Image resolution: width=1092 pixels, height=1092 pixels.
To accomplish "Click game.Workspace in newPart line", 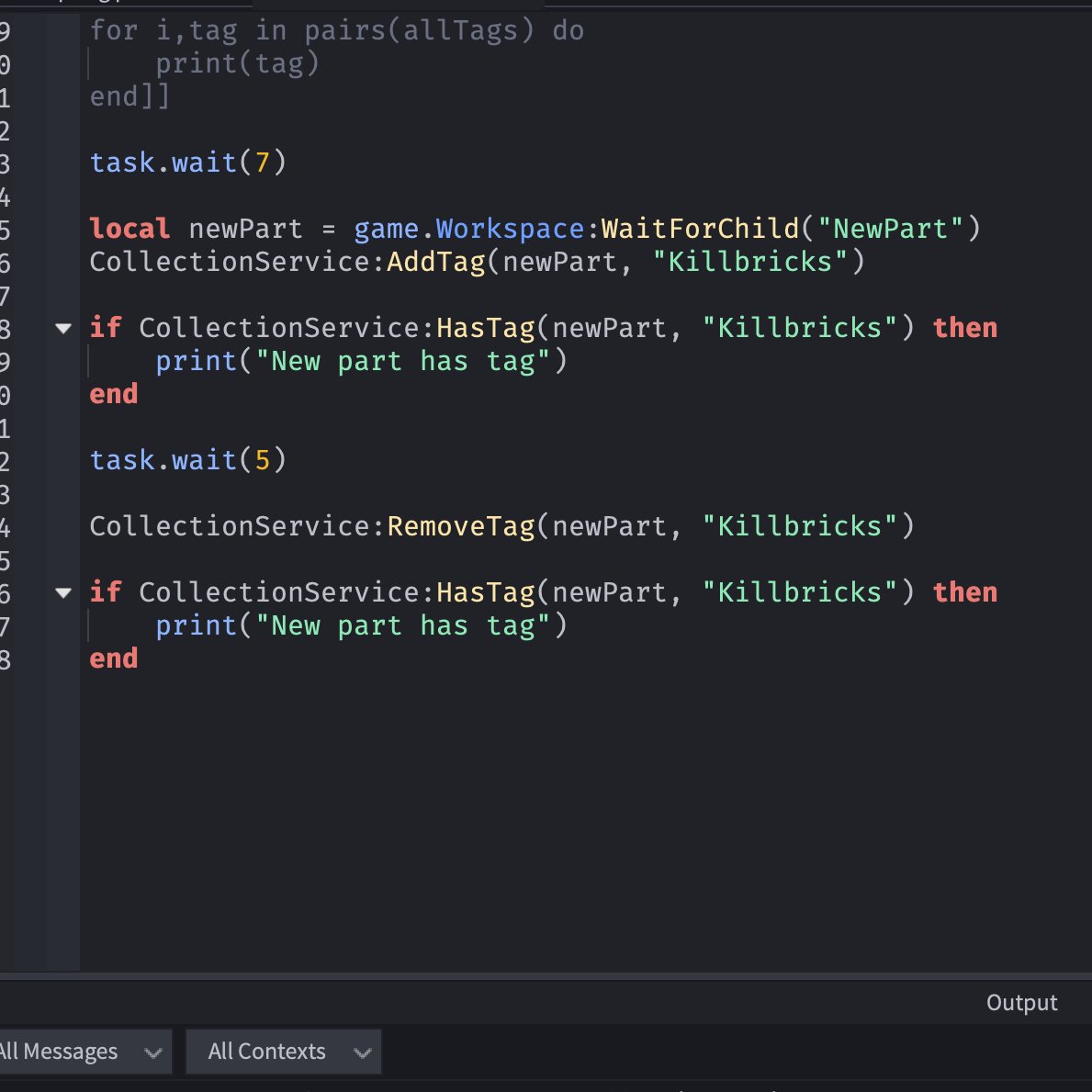I will click(x=469, y=229).
